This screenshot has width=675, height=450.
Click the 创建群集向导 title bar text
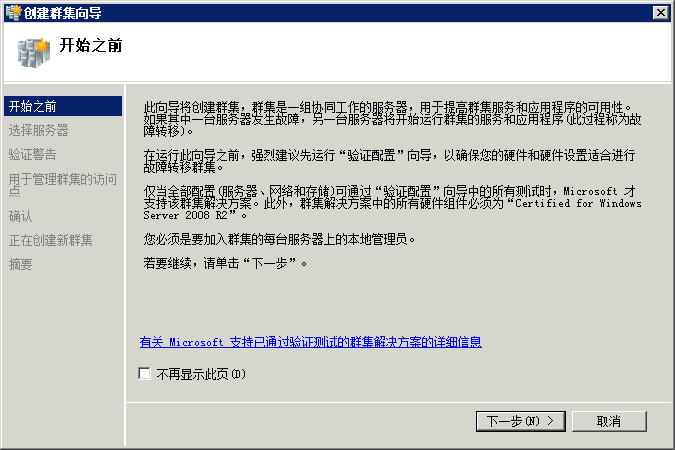[63, 13]
